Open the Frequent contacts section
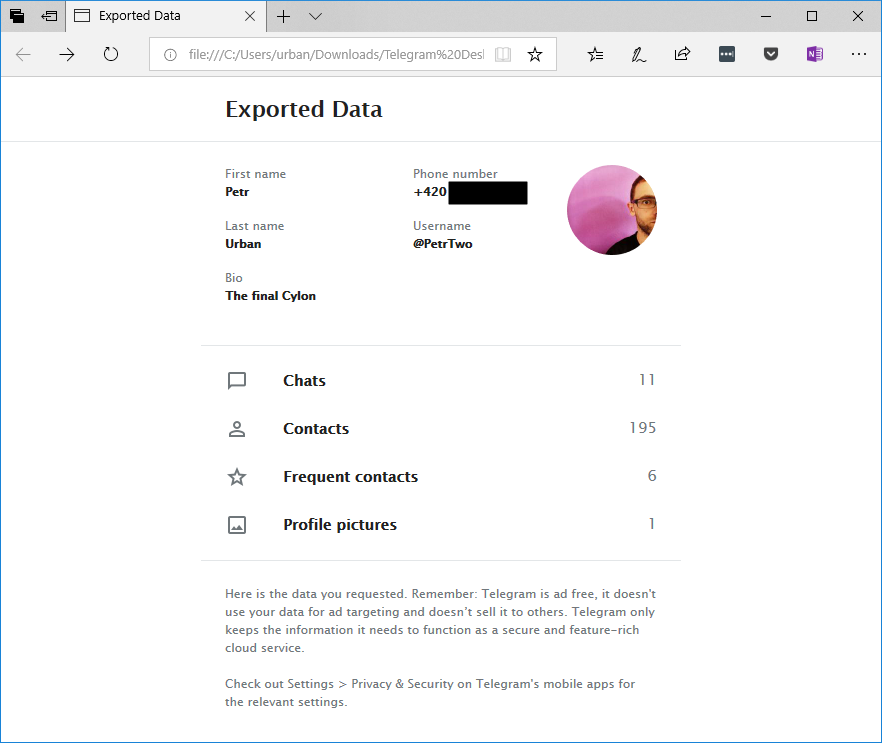The width and height of the screenshot is (882, 743). tap(441, 477)
